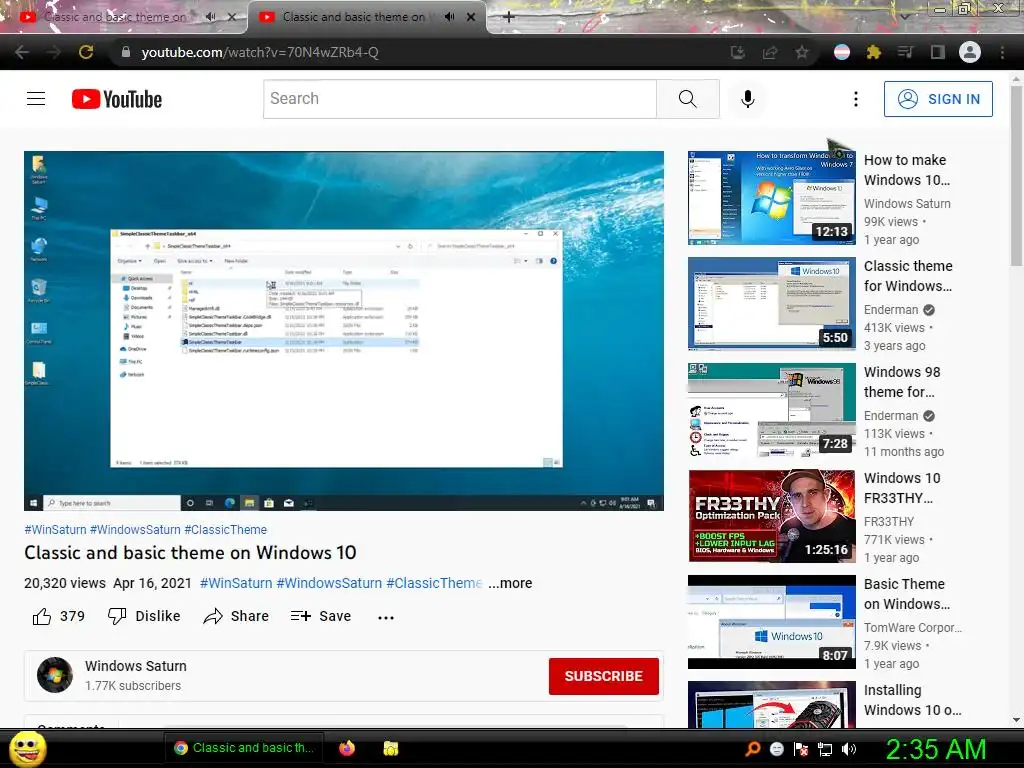This screenshot has height=768, width=1024.
Task: Mute the first tab's speaker icon
Action: (210, 17)
